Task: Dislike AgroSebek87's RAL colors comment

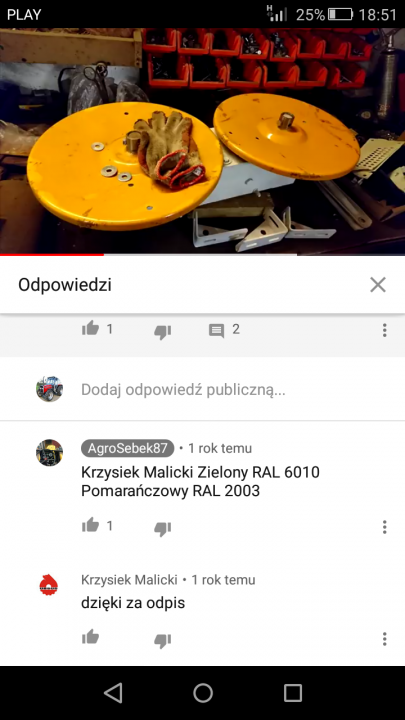Action: [163, 528]
